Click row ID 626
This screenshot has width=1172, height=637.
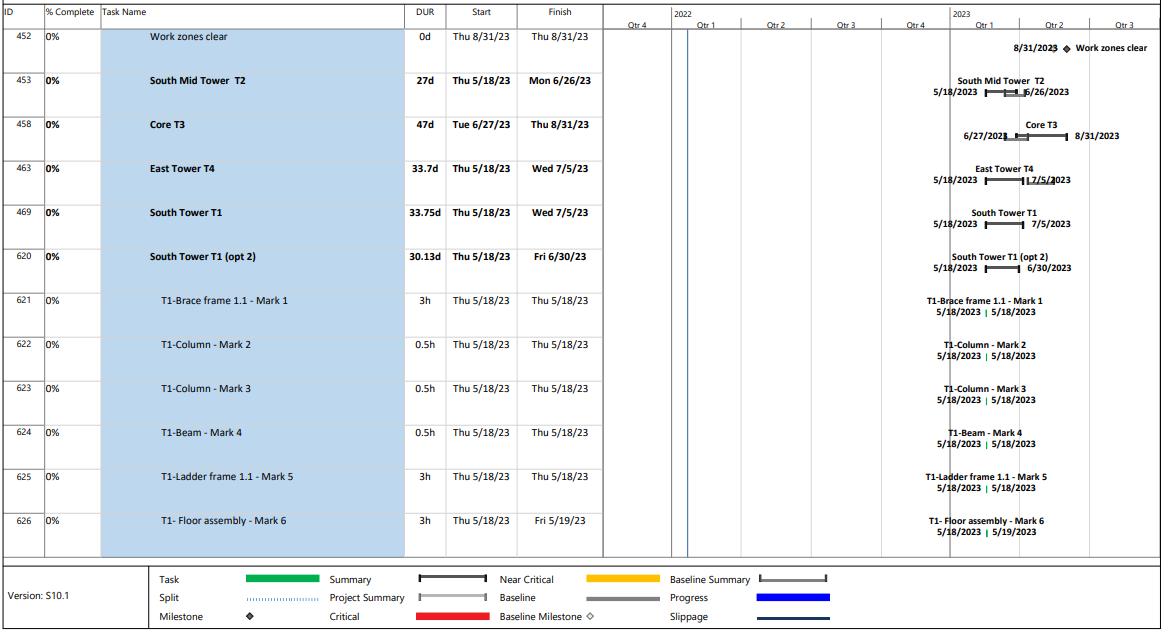pos(24,521)
